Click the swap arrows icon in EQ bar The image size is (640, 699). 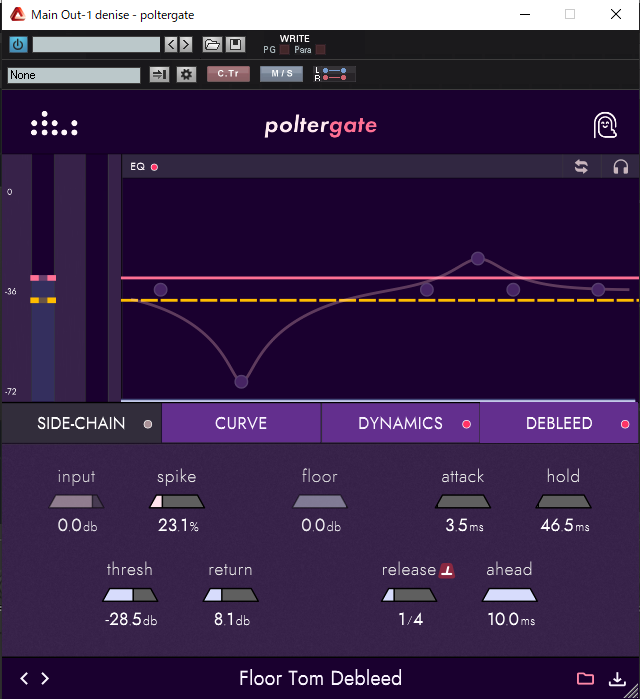click(x=581, y=167)
